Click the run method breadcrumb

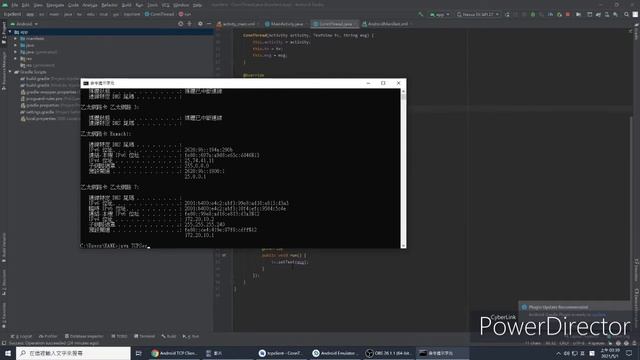point(185,14)
